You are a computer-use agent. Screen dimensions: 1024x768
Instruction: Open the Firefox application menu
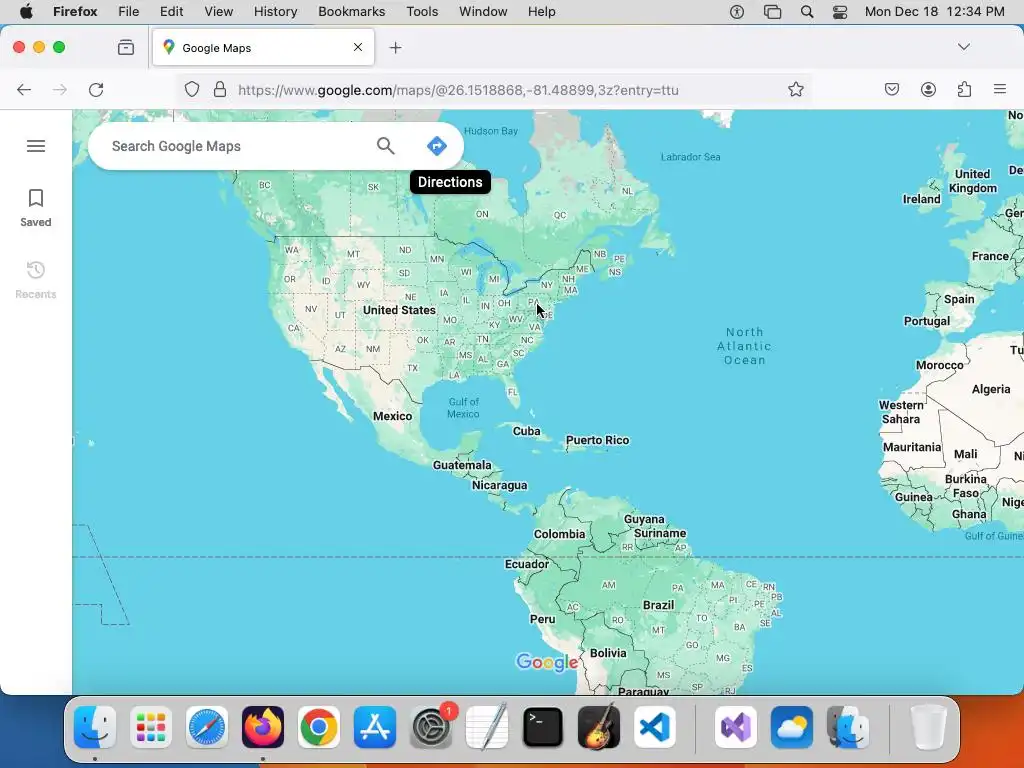click(x=1000, y=89)
